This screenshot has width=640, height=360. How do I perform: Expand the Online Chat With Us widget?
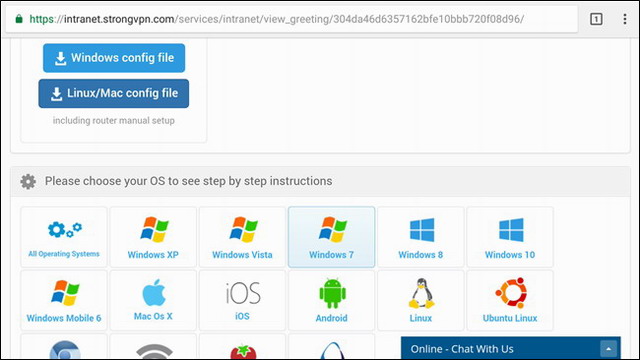click(608, 349)
